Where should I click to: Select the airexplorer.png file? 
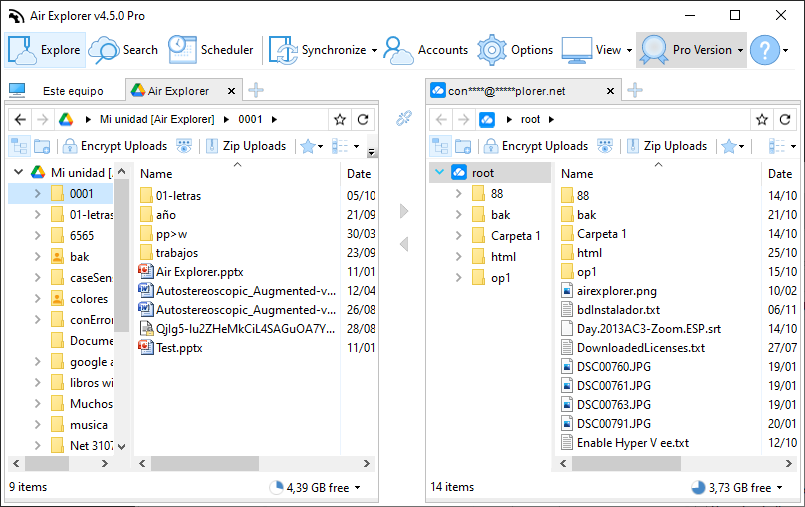coord(617,291)
